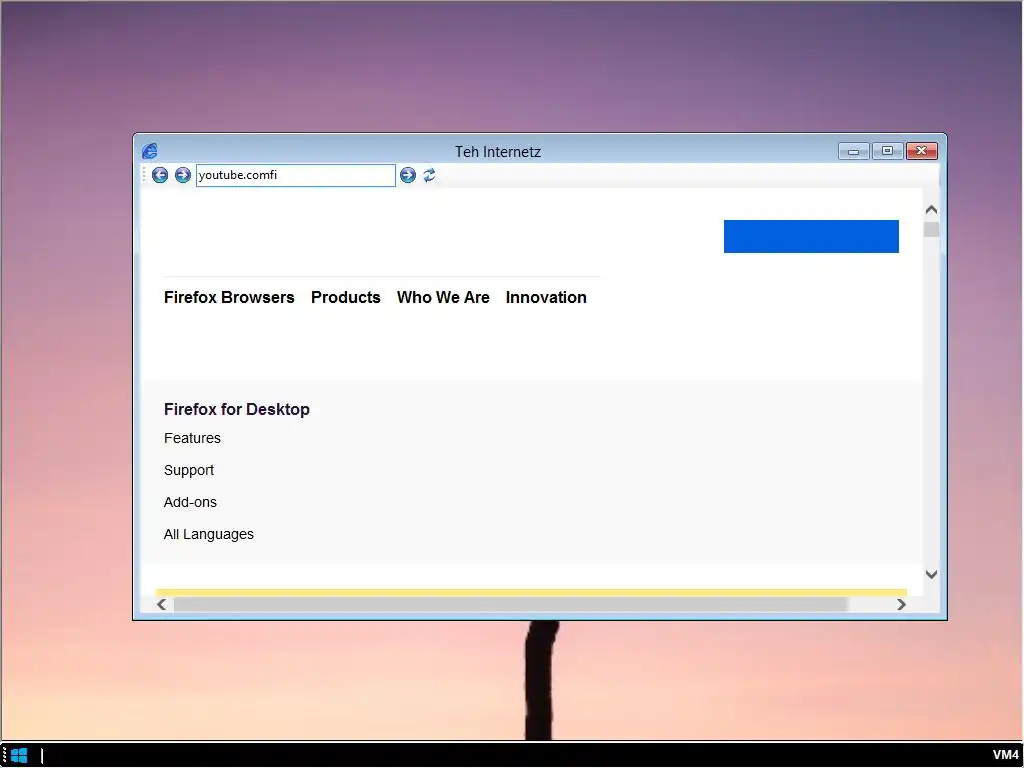Follow the All Languages link

point(208,534)
